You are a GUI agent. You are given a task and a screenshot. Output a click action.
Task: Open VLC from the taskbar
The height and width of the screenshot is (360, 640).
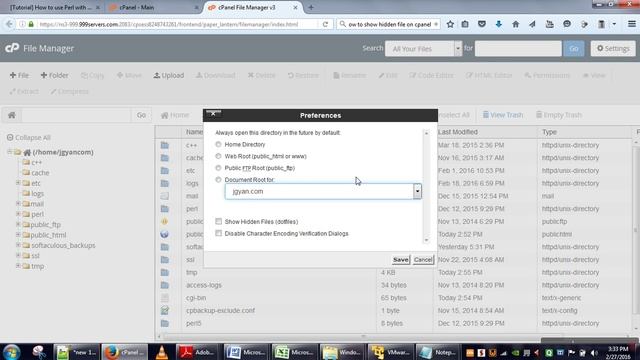(162, 352)
